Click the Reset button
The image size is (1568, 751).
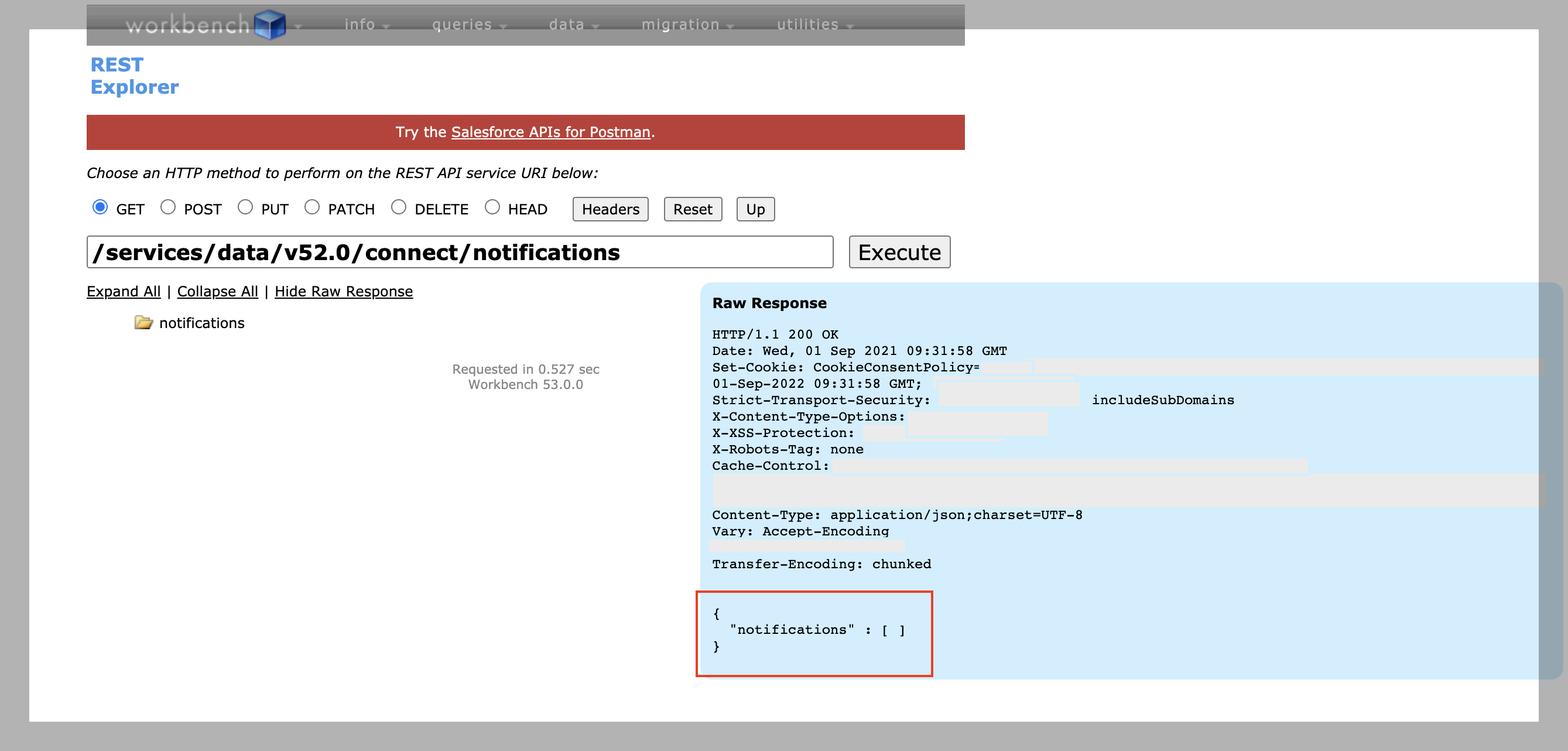click(692, 210)
